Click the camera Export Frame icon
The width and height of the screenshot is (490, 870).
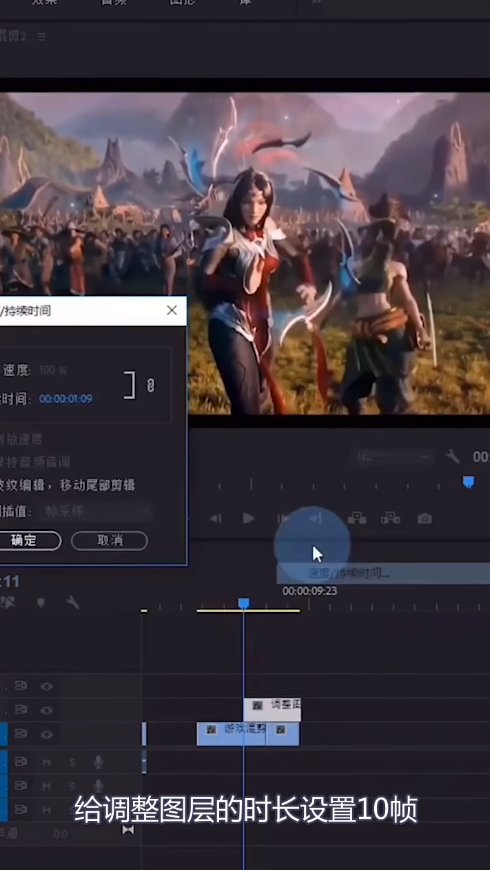[425, 518]
